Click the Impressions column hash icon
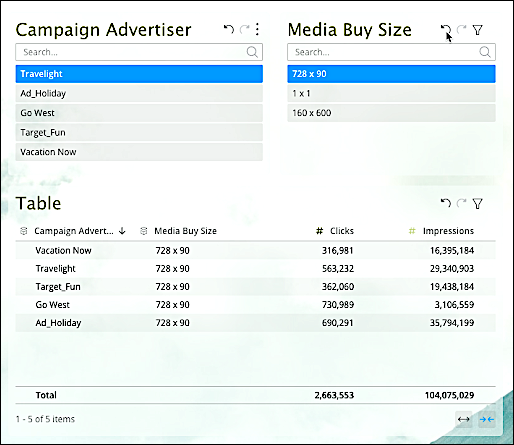Viewport: 514px width, 445px height. click(x=412, y=231)
